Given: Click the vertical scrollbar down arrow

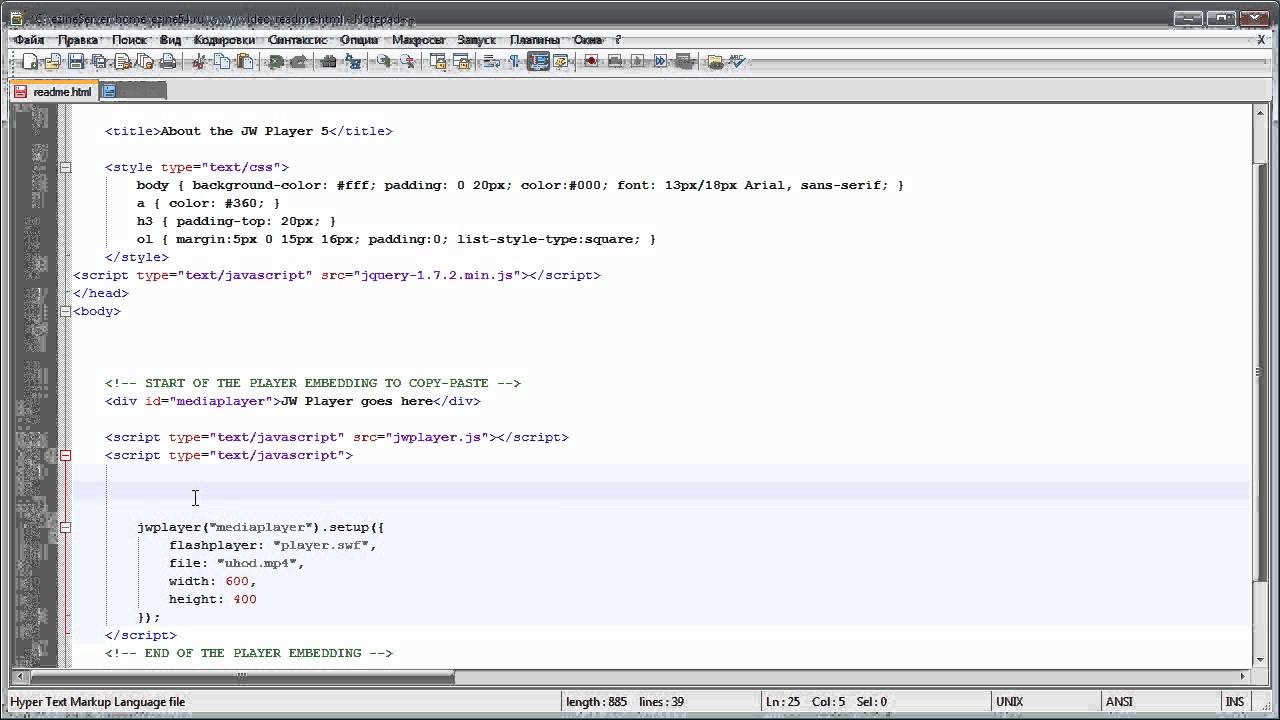Looking at the screenshot, I should point(1259,661).
